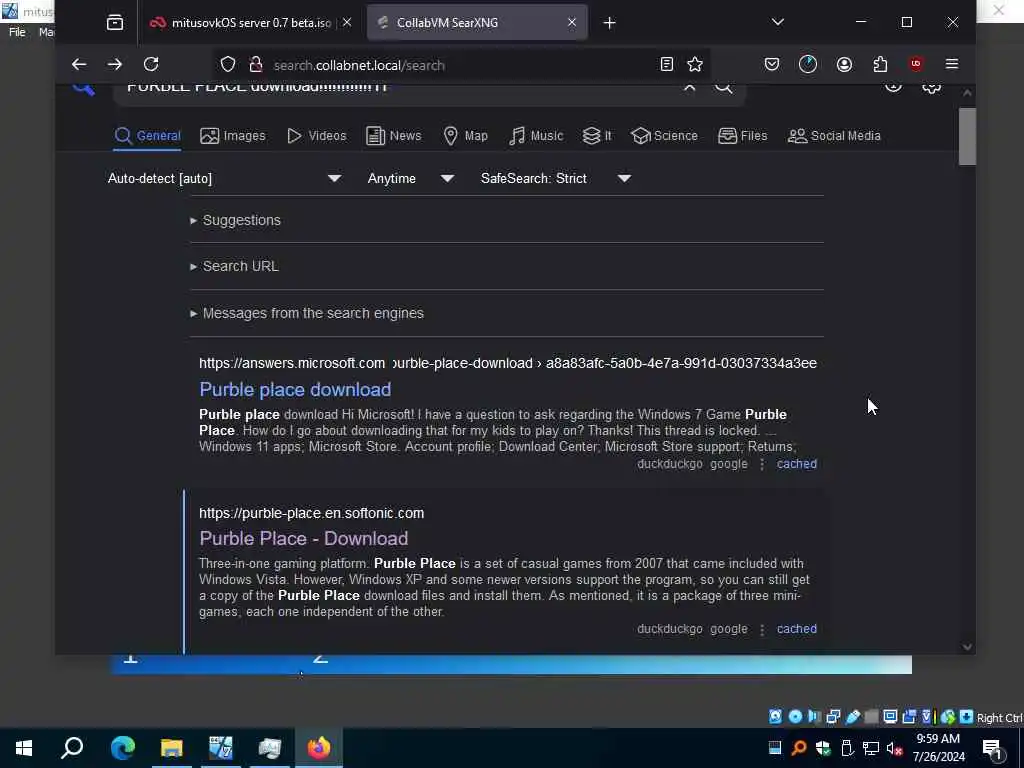Open more options dots for Microsoft result
This screenshot has height=768, width=1024.
[x=762, y=464]
